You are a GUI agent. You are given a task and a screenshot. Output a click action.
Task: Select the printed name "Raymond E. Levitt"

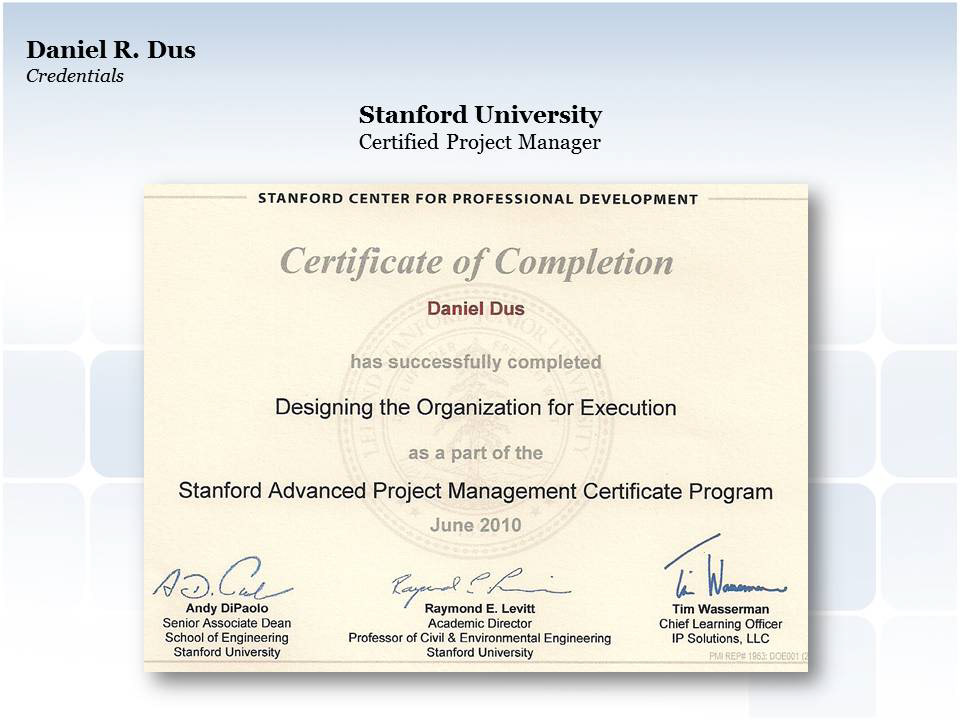click(480, 609)
